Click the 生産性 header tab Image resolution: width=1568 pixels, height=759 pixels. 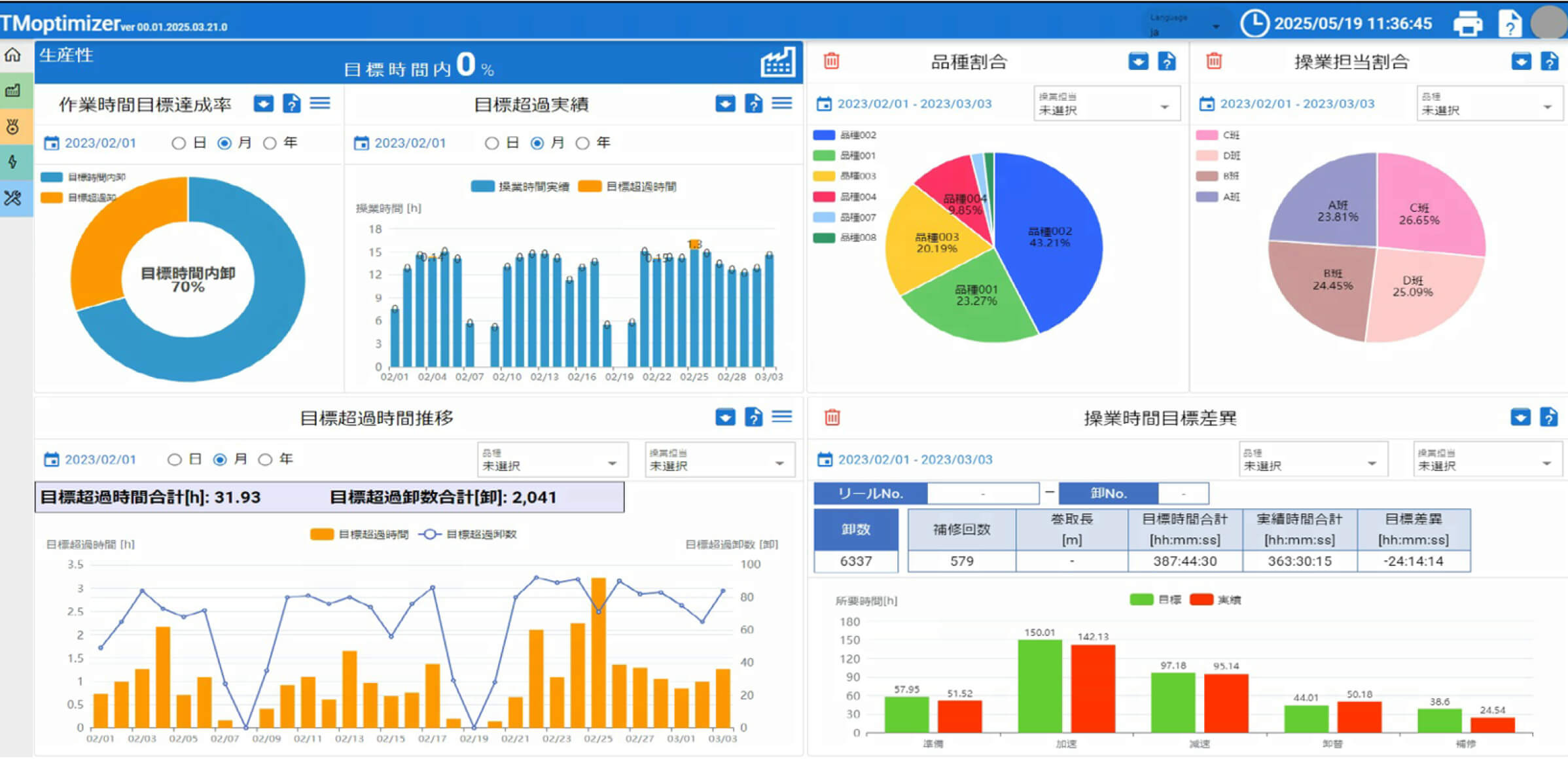click(66, 55)
